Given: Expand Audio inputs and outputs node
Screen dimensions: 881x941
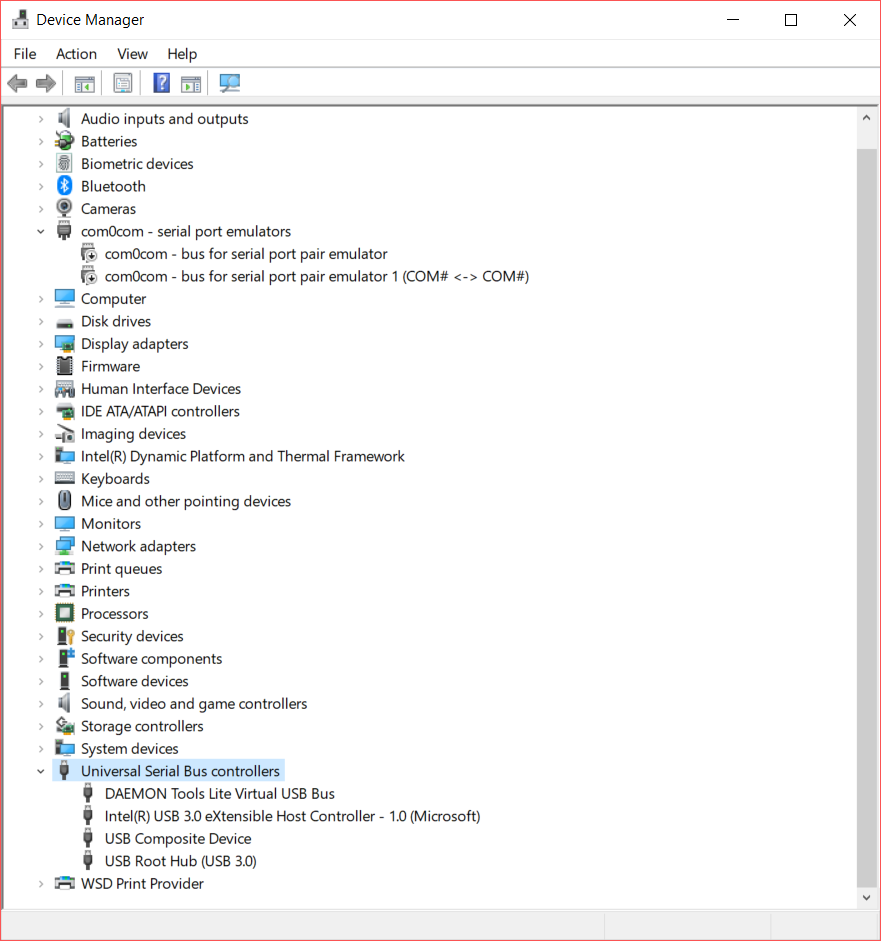Looking at the screenshot, I should [x=41, y=119].
